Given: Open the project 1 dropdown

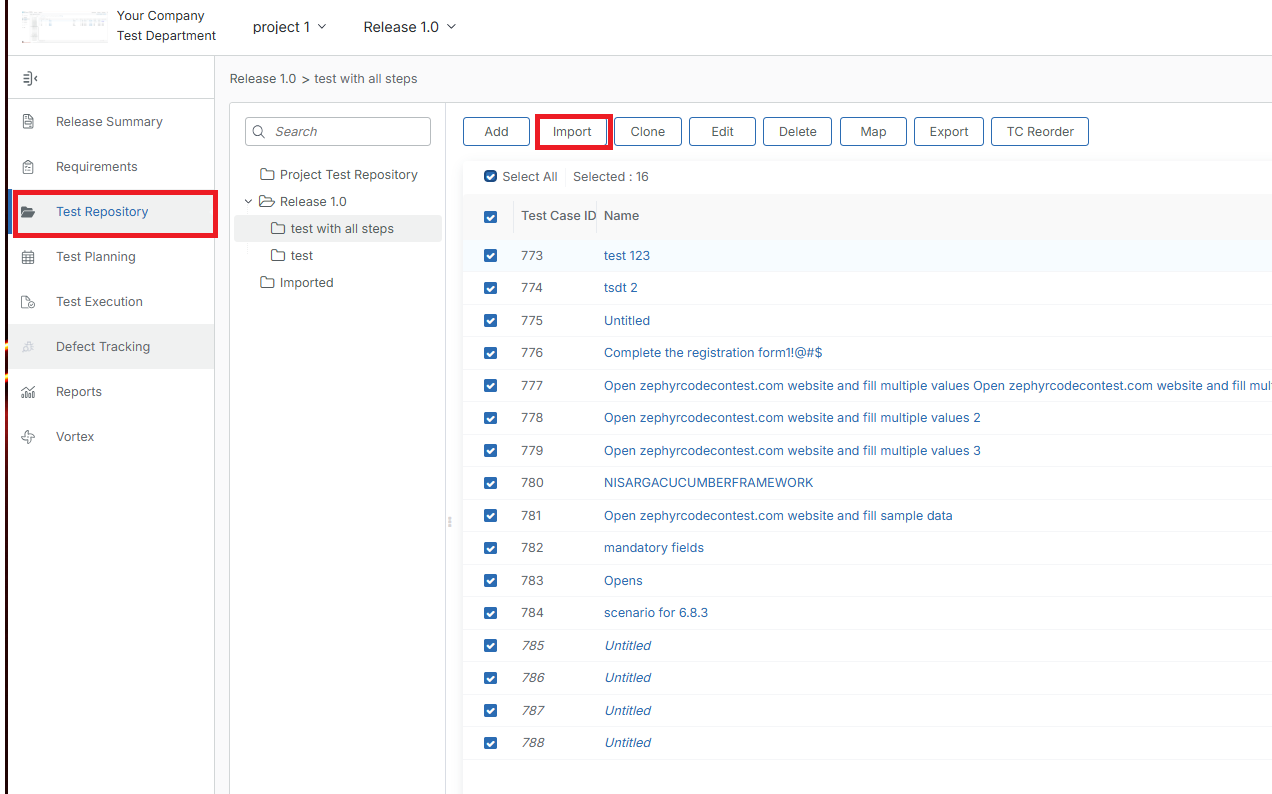Looking at the screenshot, I should point(289,27).
